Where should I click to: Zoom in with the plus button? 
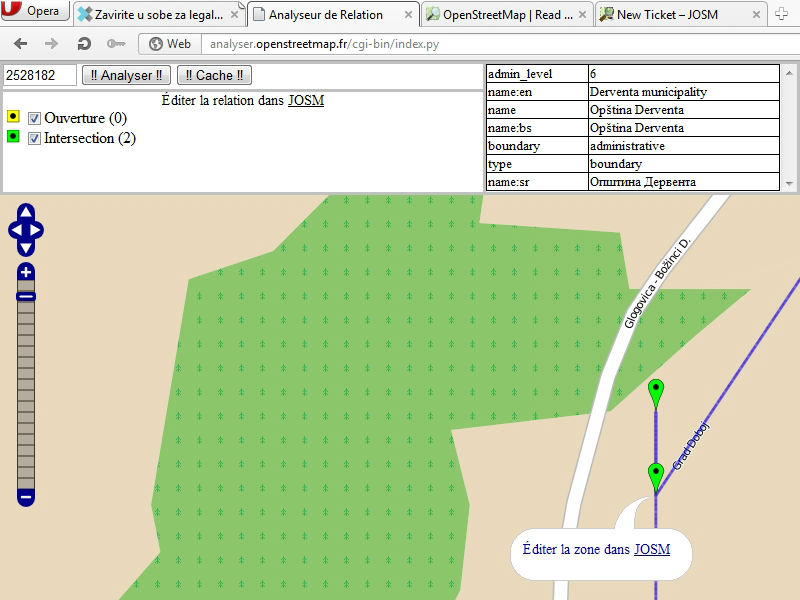tap(26, 272)
